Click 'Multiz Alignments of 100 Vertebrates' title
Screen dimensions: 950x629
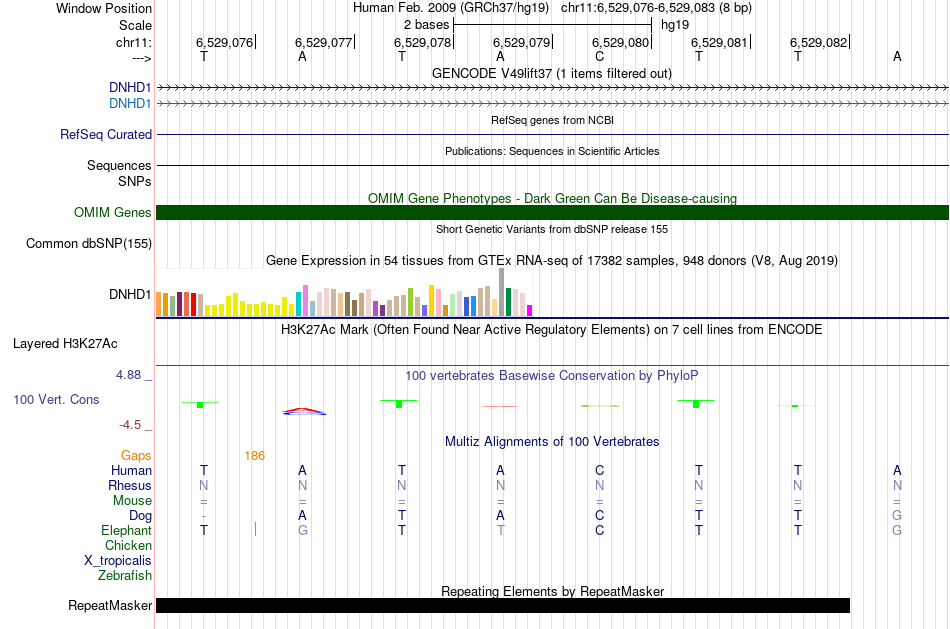552,442
